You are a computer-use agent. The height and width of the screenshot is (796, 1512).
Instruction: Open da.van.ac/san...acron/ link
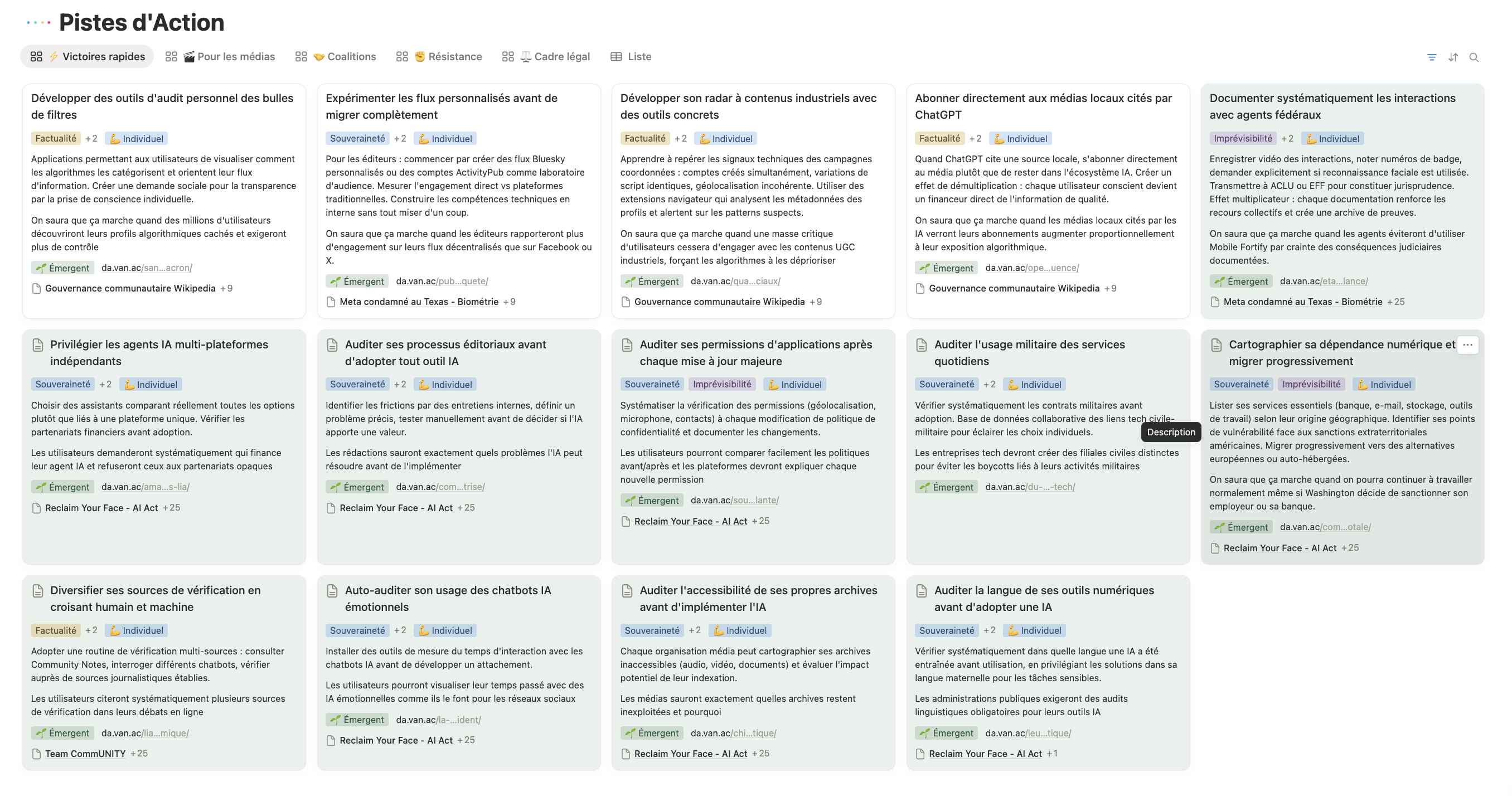(x=147, y=268)
